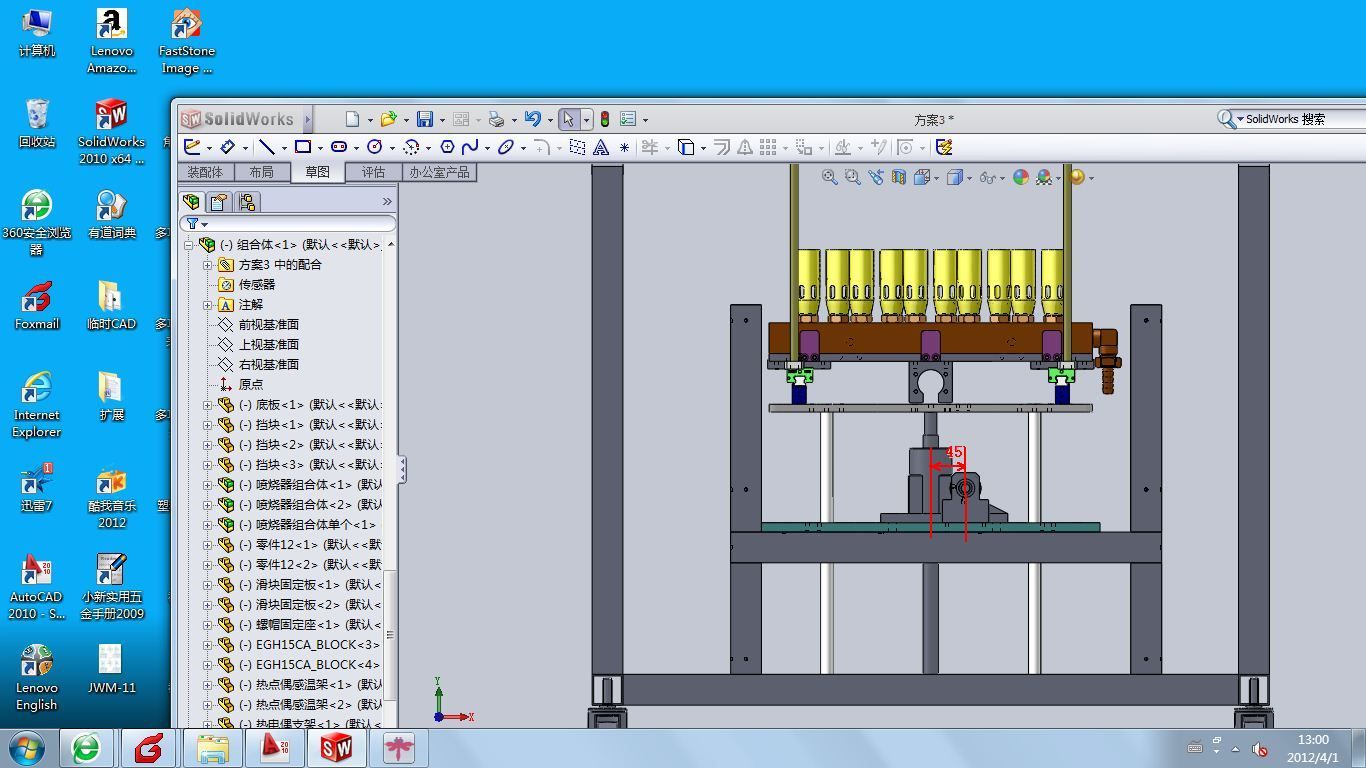Select the Line sketch tool

click(x=266, y=147)
